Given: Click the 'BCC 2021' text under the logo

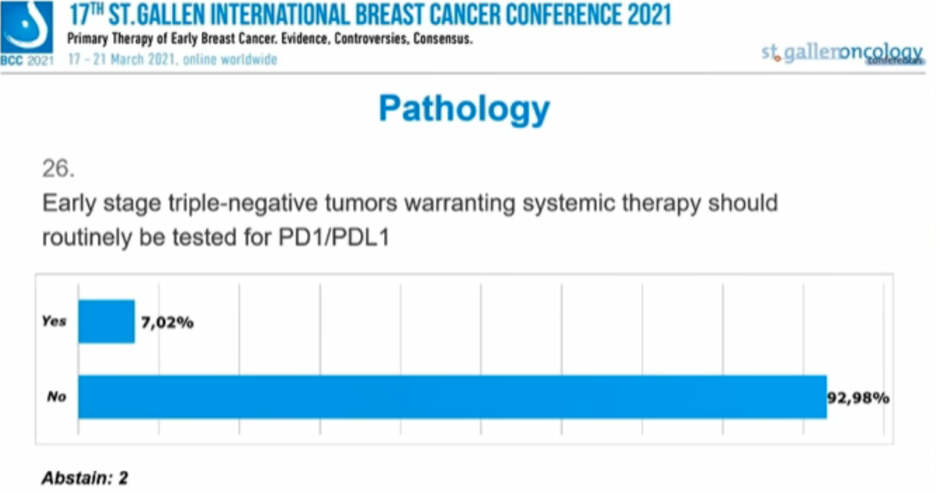Looking at the screenshot, I should (x=27, y=61).
